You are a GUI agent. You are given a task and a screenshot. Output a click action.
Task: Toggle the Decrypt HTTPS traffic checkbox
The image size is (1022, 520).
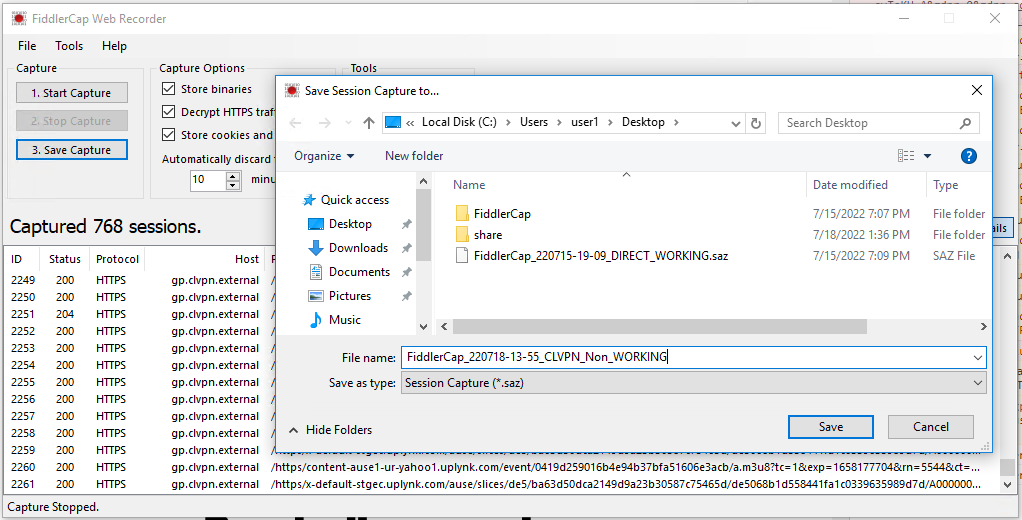tap(169, 112)
